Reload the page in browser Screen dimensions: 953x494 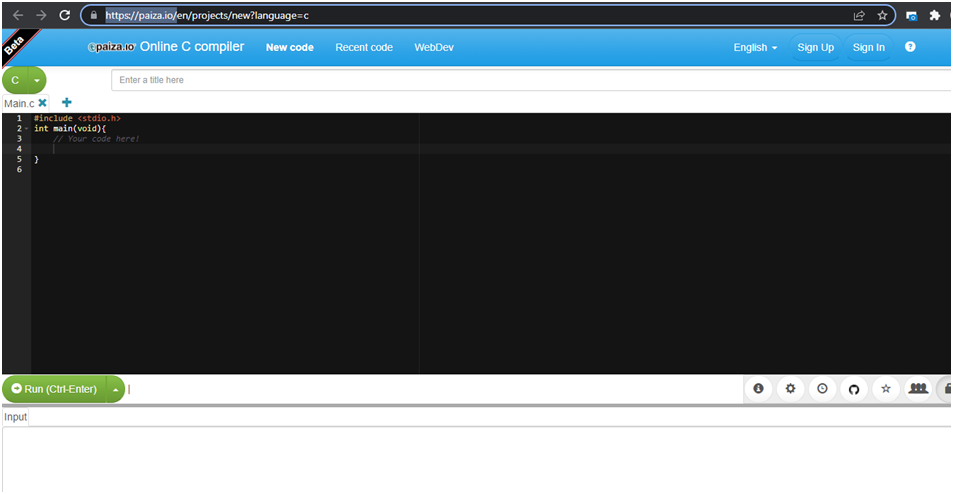[65, 16]
